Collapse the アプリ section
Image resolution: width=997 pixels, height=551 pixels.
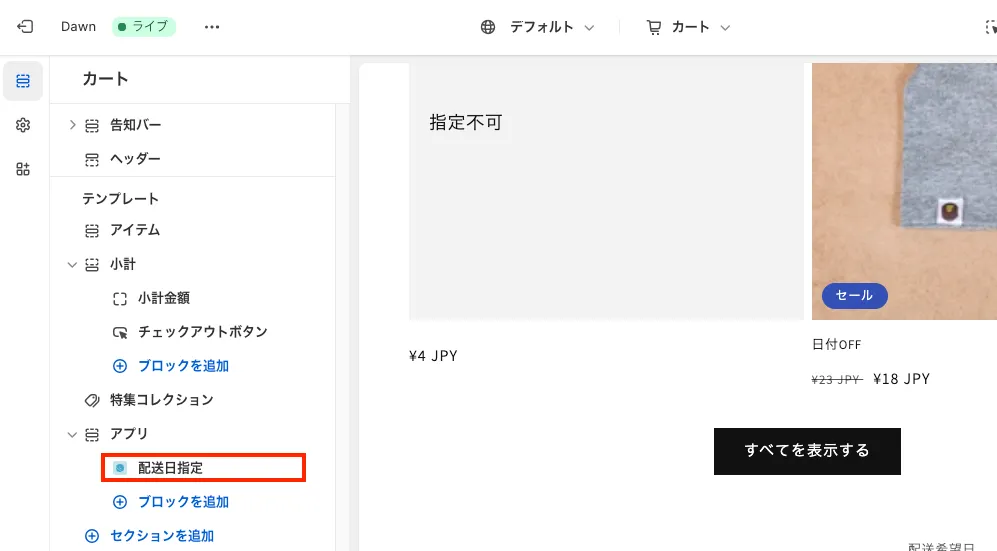pyautogui.click(x=72, y=434)
